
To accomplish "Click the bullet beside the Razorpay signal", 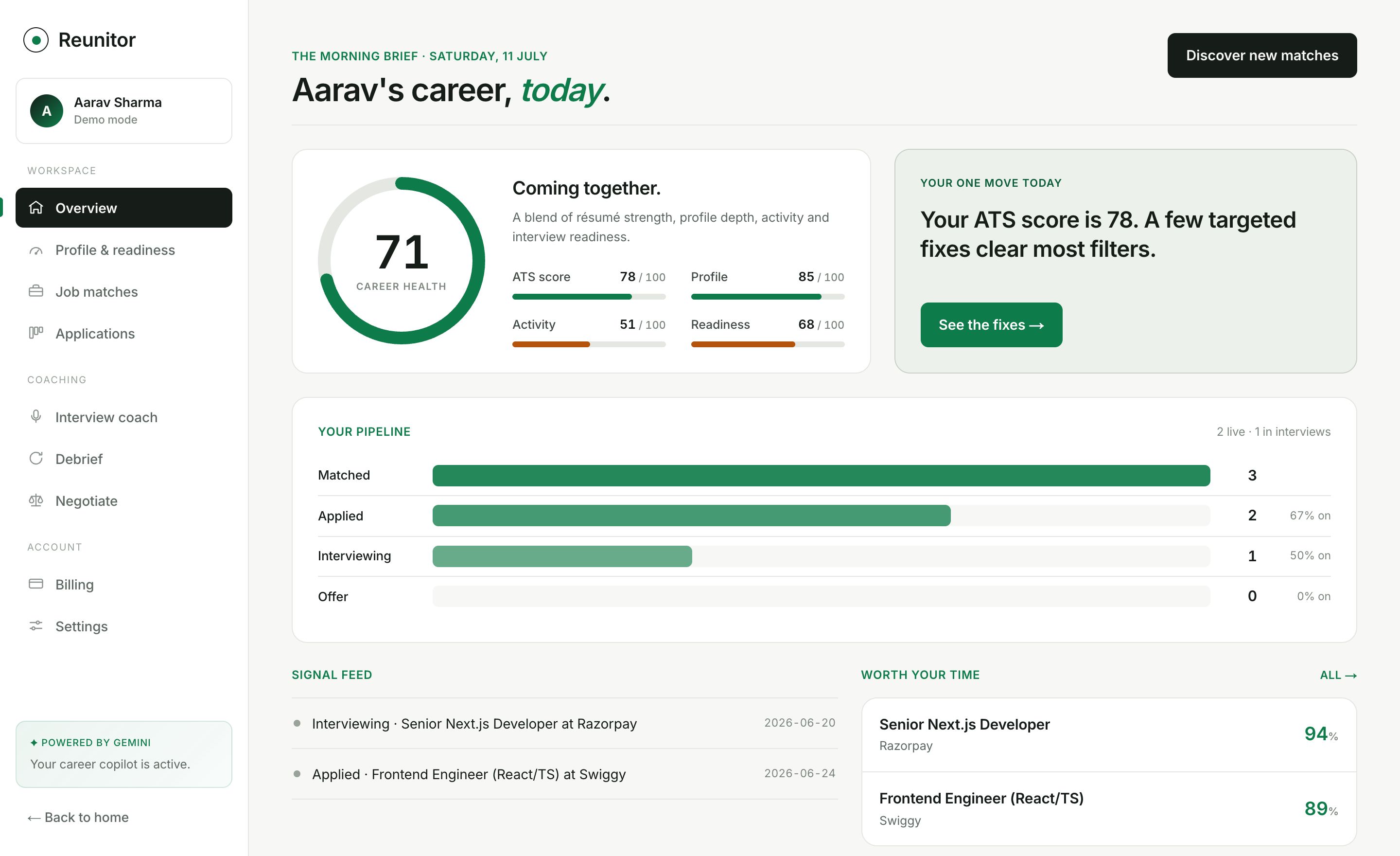I will coord(297,723).
